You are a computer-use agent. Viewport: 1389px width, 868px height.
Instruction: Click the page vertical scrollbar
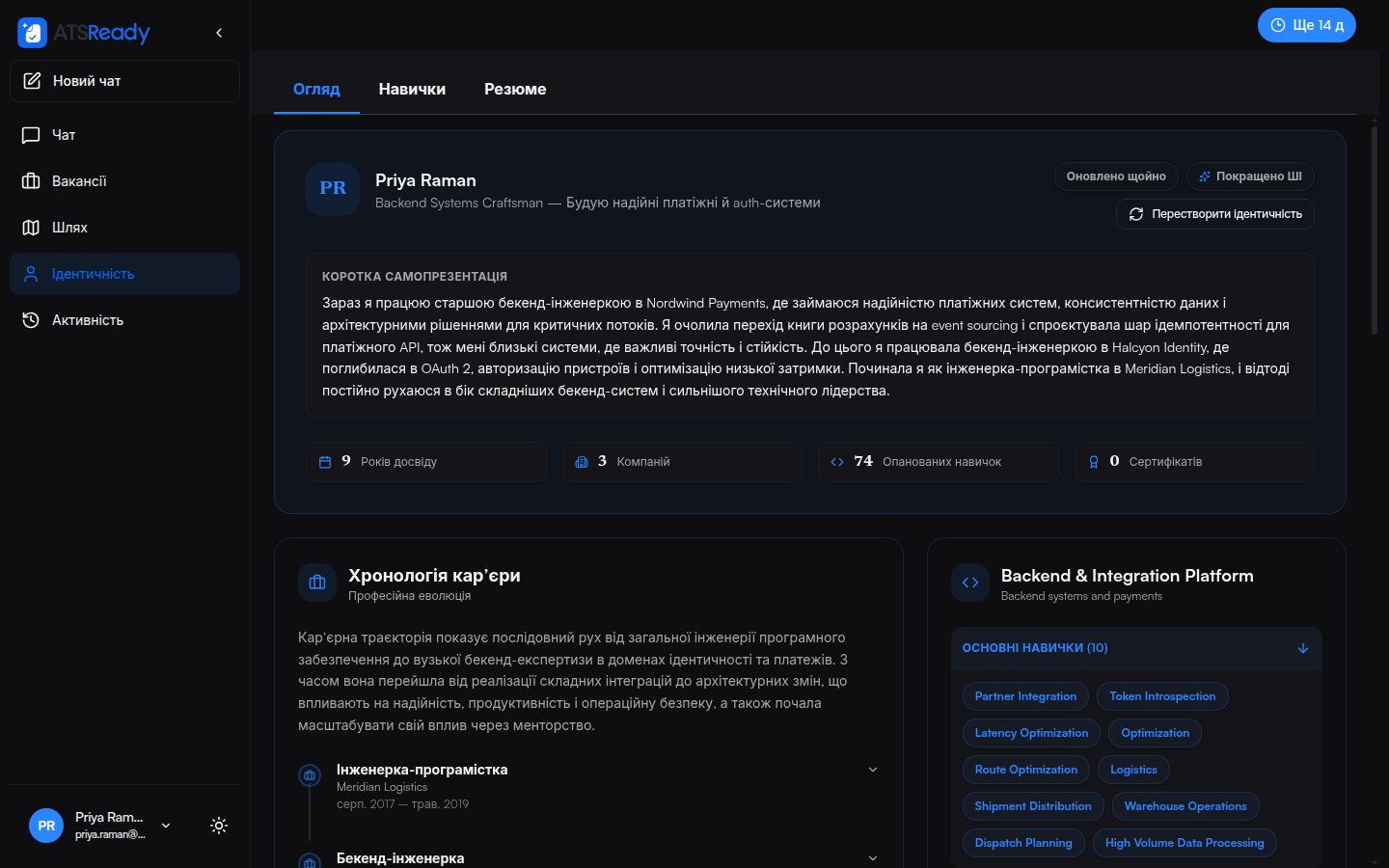1375,231
